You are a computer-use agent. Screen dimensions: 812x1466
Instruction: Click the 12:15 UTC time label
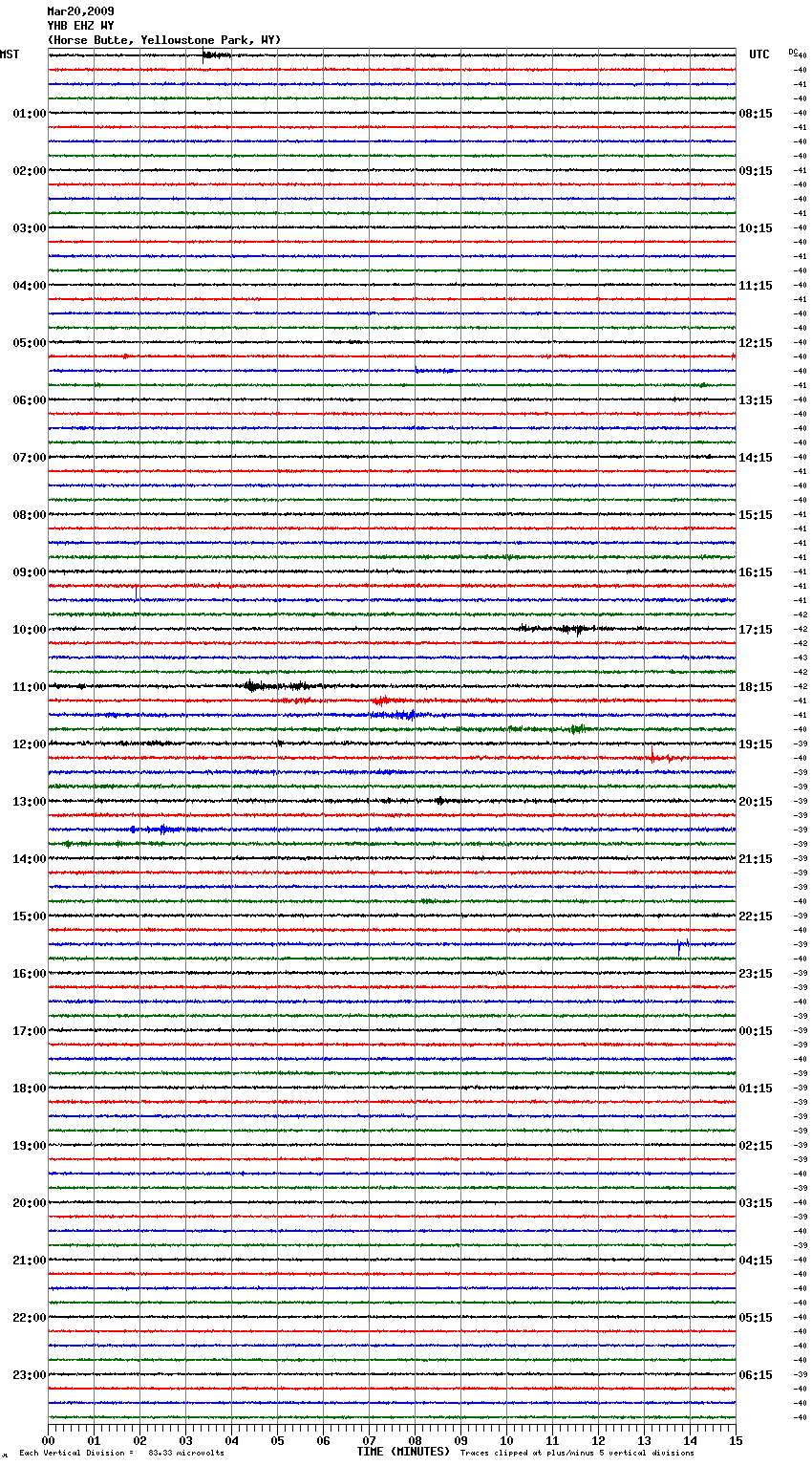(756, 343)
